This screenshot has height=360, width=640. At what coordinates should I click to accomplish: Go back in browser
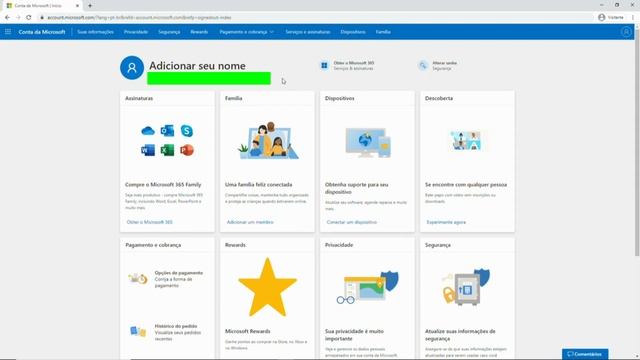7,18
